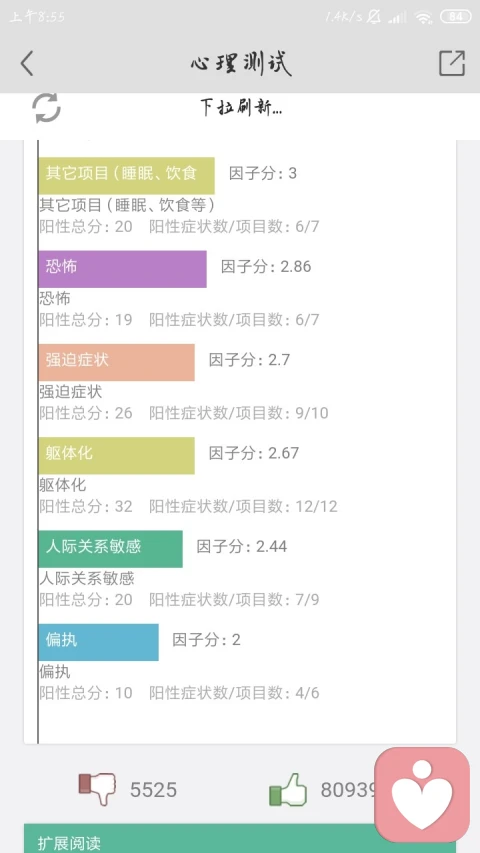
Task: Tap the olive 躯体化 bar
Action: (116, 455)
